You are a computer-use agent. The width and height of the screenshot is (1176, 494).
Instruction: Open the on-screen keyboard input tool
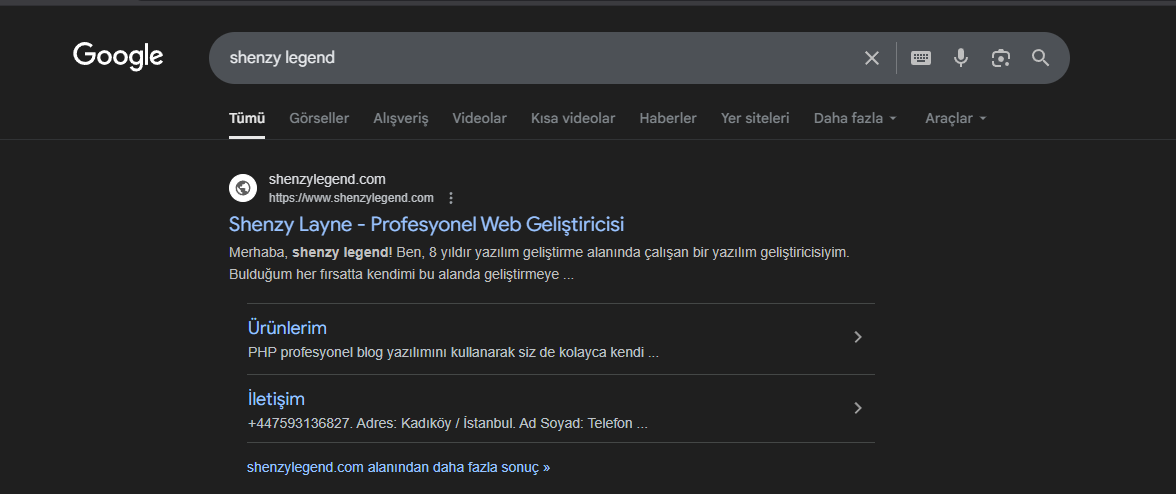(x=921, y=58)
